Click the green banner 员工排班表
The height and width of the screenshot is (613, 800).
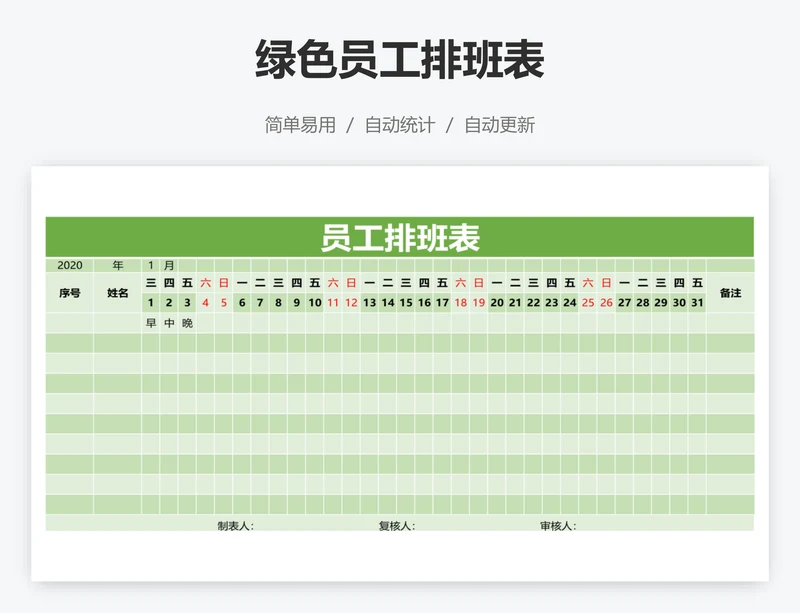pos(399,237)
